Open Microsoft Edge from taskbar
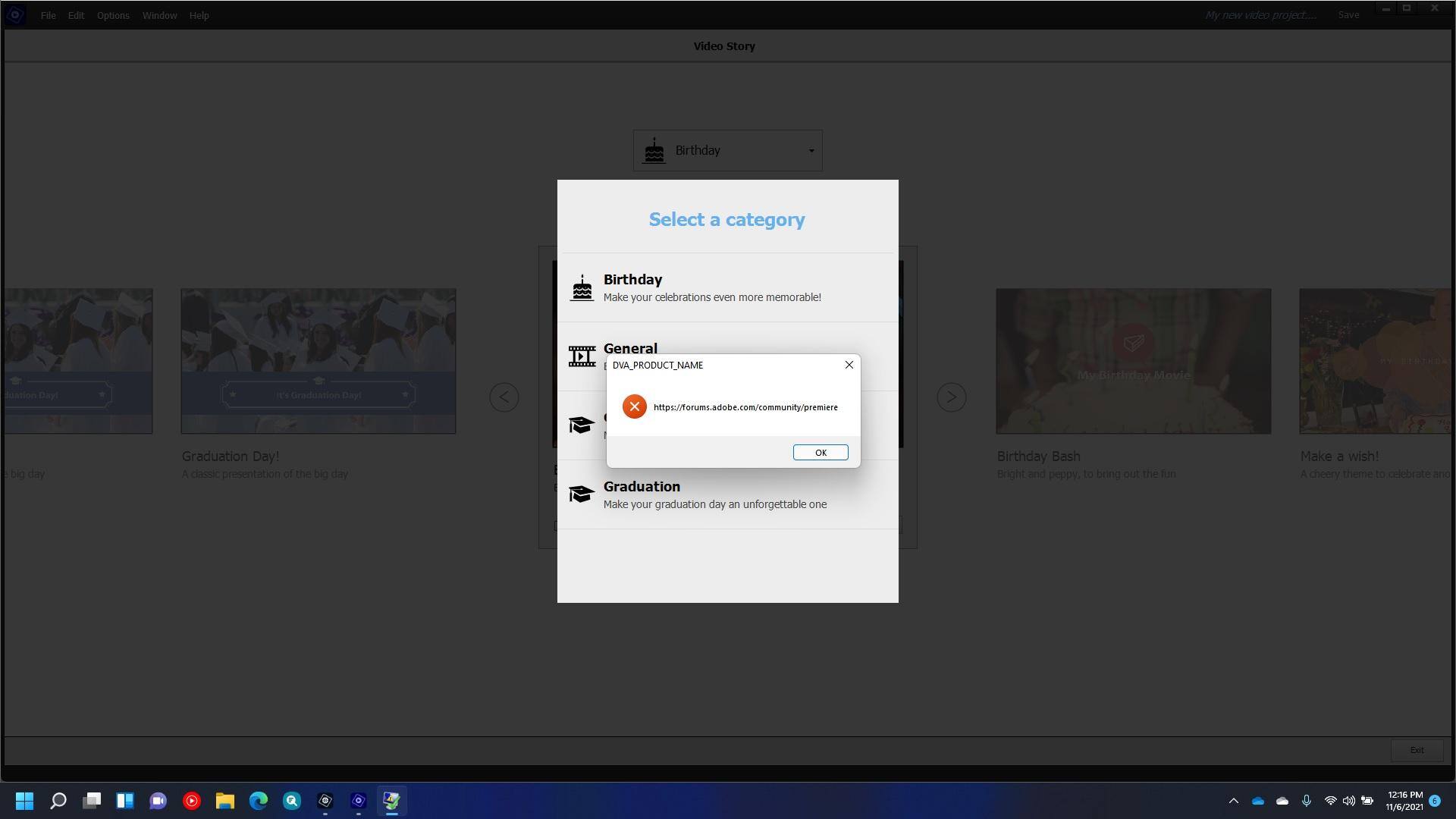Viewport: 1456px width, 819px height. tap(259, 801)
